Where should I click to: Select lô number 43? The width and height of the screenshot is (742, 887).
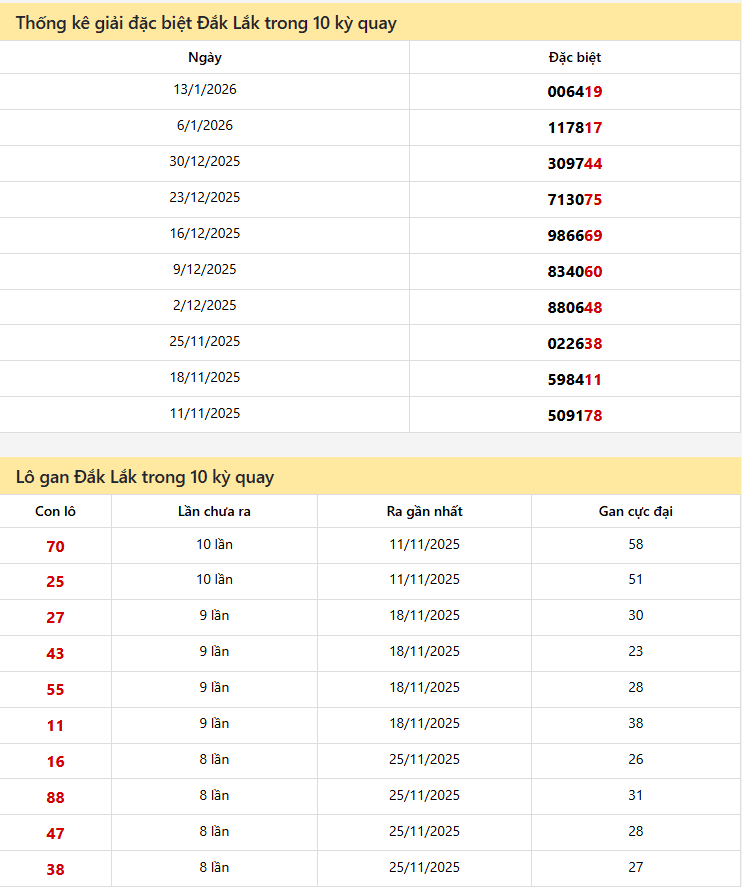click(55, 654)
